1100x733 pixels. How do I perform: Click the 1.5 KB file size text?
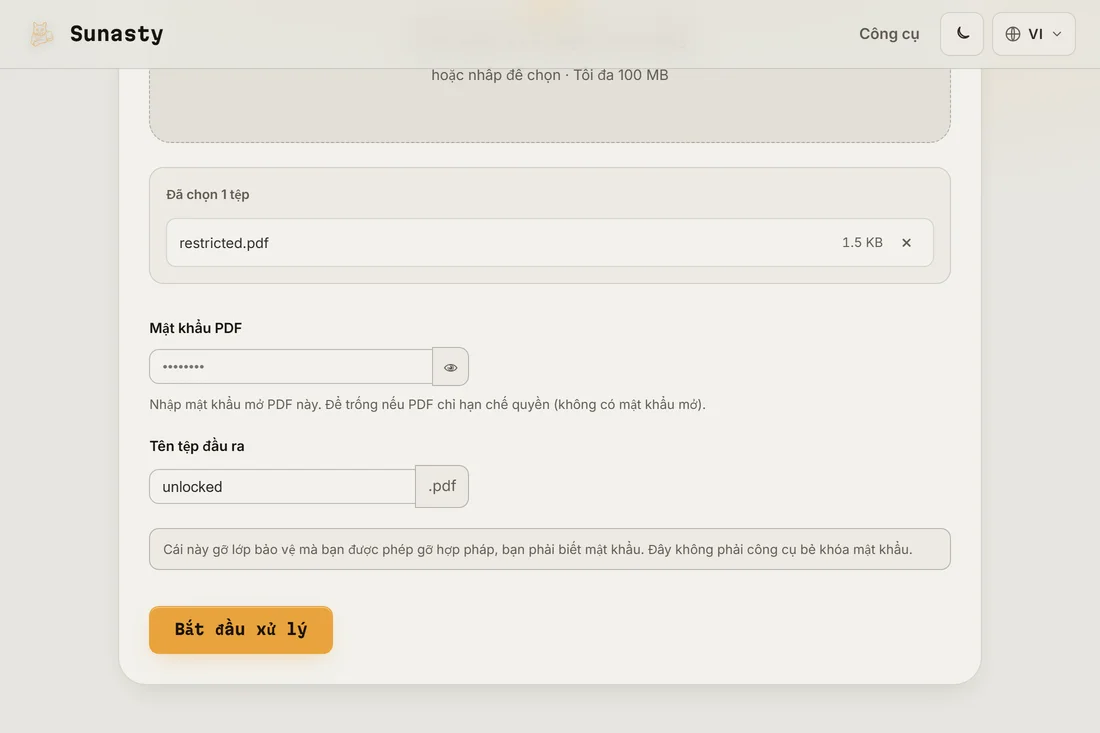[862, 243]
